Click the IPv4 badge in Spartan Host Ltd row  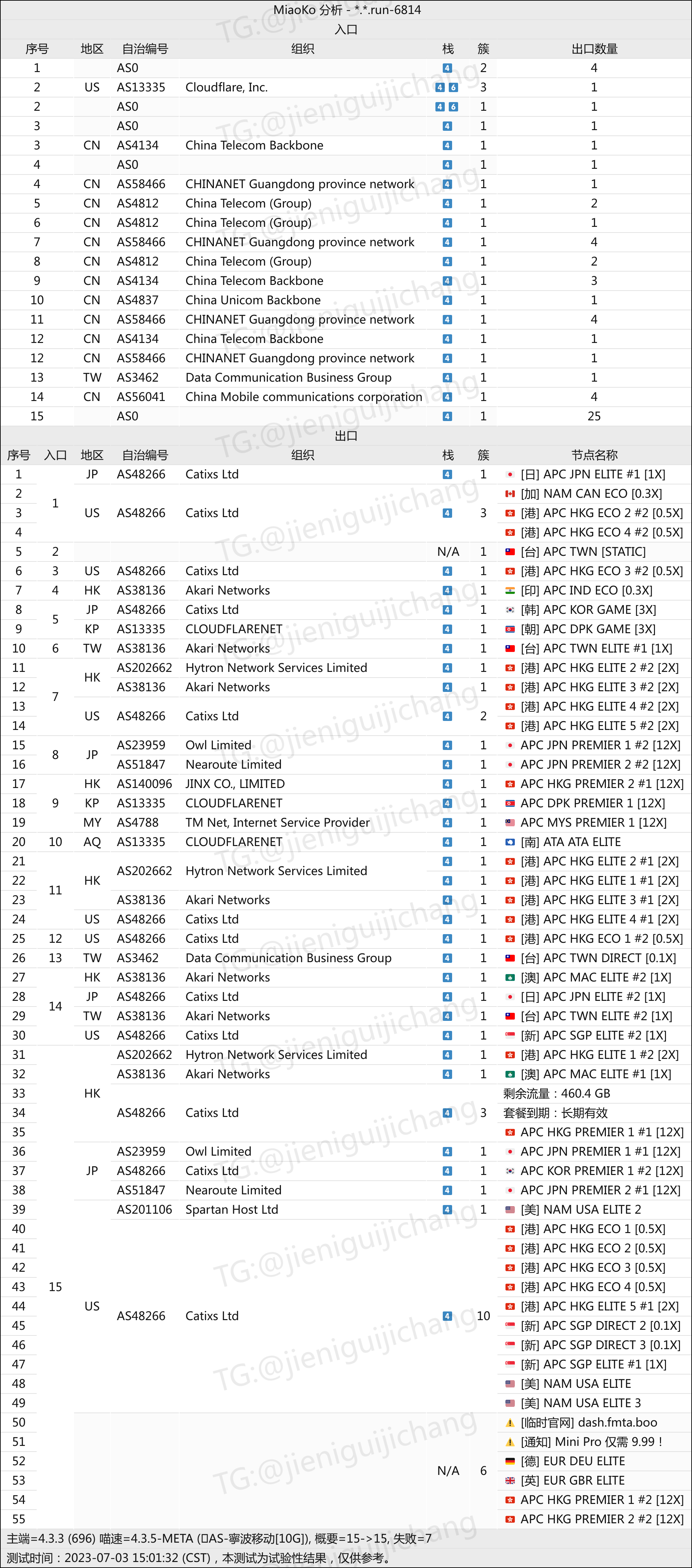point(447,1209)
